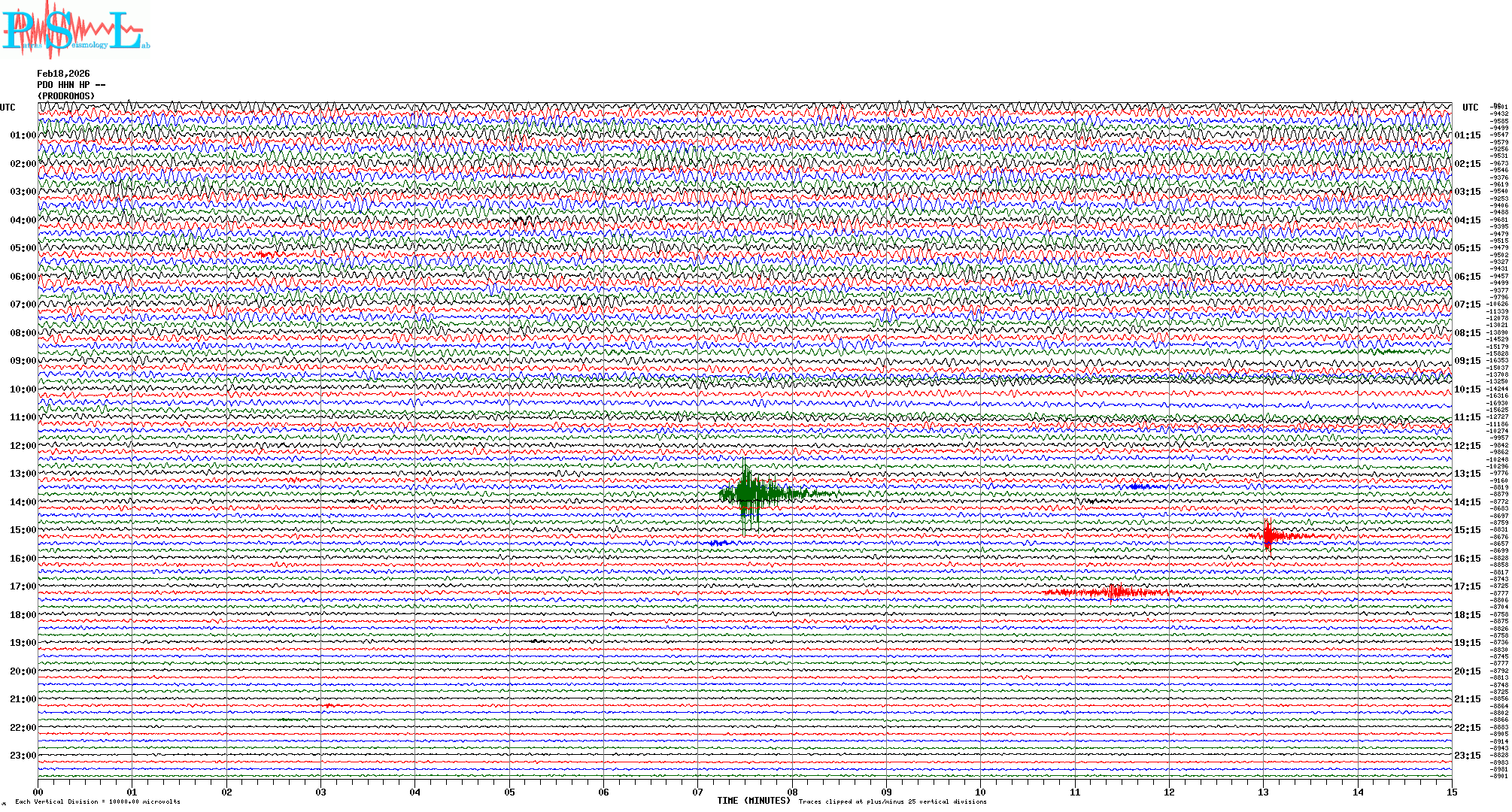Viewport: 1512px width, 812px height.
Task: Click the 13:00 hour label on left
Action: [23, 474]
